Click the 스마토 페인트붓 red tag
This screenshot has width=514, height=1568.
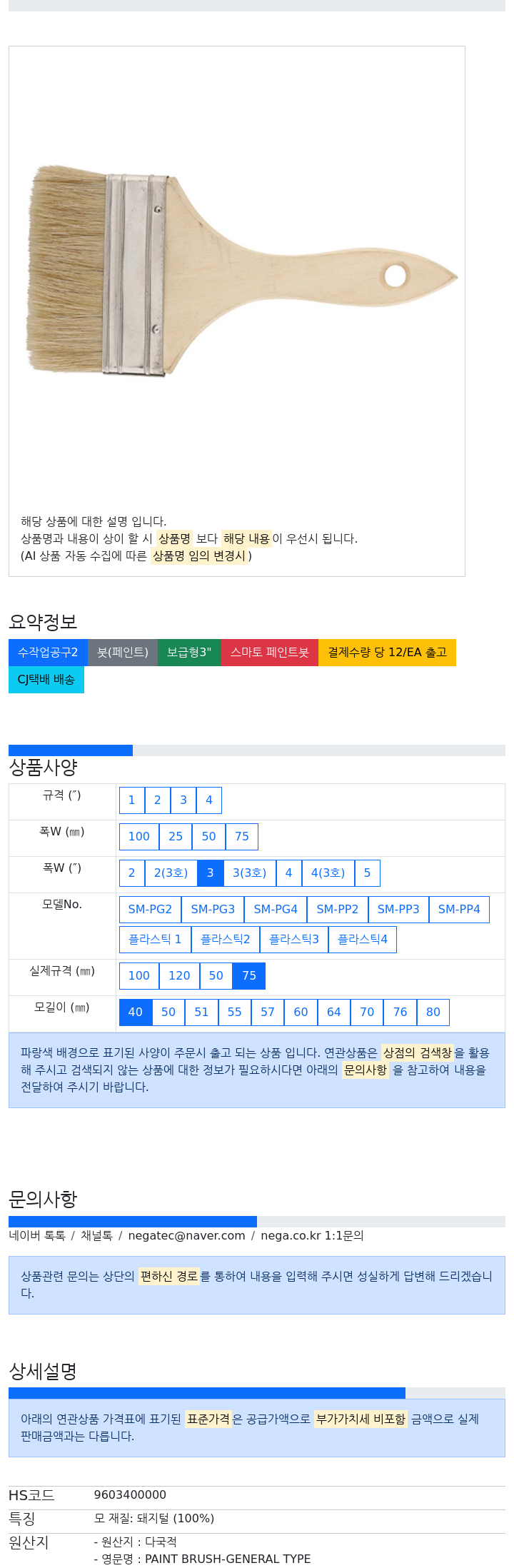[x=270, y=653]
